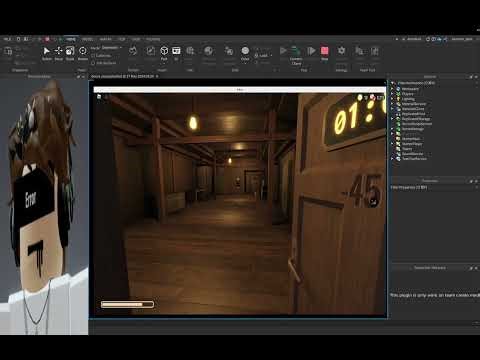Click the Group icon in Edit section

pyautogui.click(x=229, y=51)
